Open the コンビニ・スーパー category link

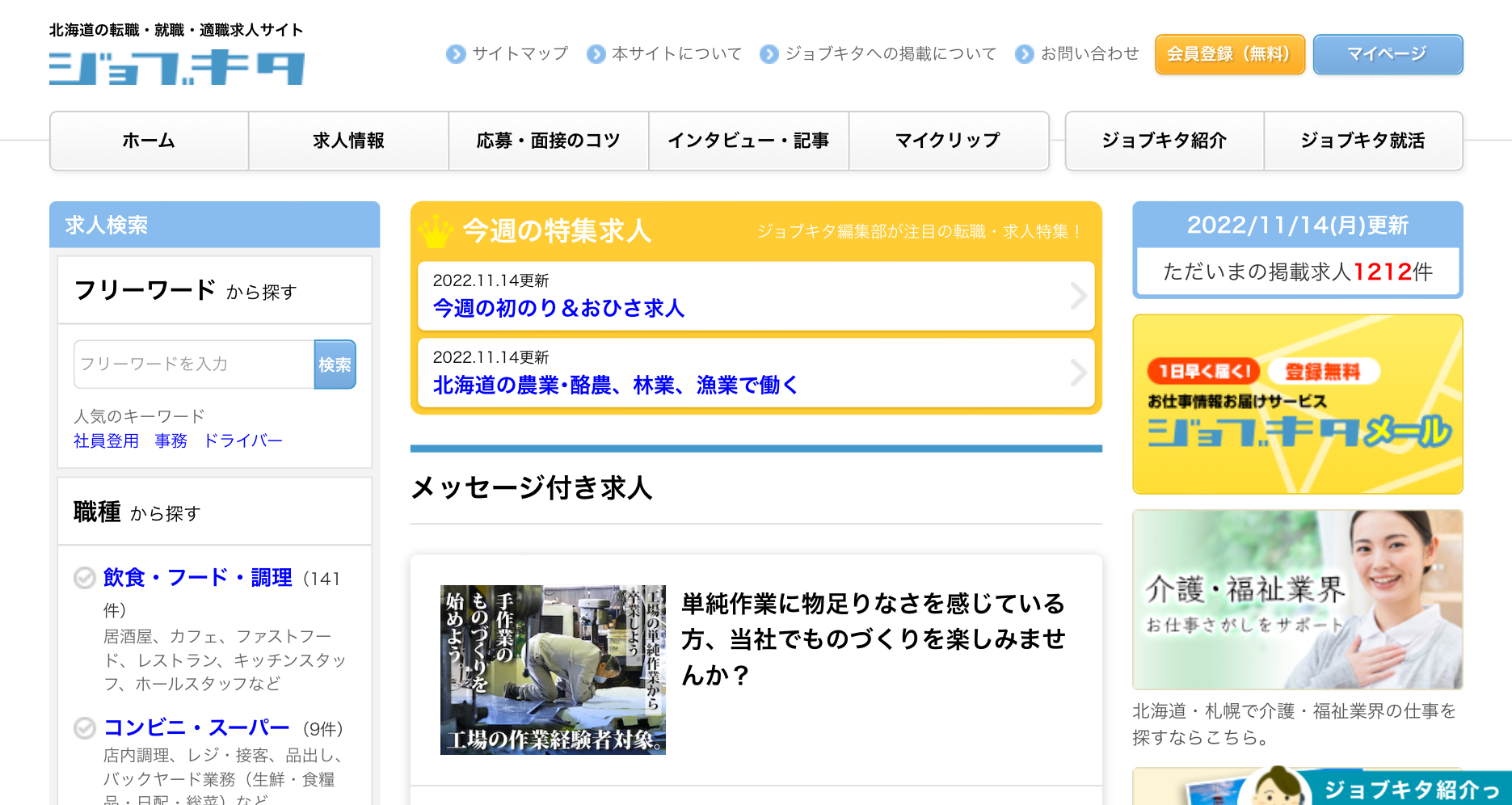coord(196,728)
